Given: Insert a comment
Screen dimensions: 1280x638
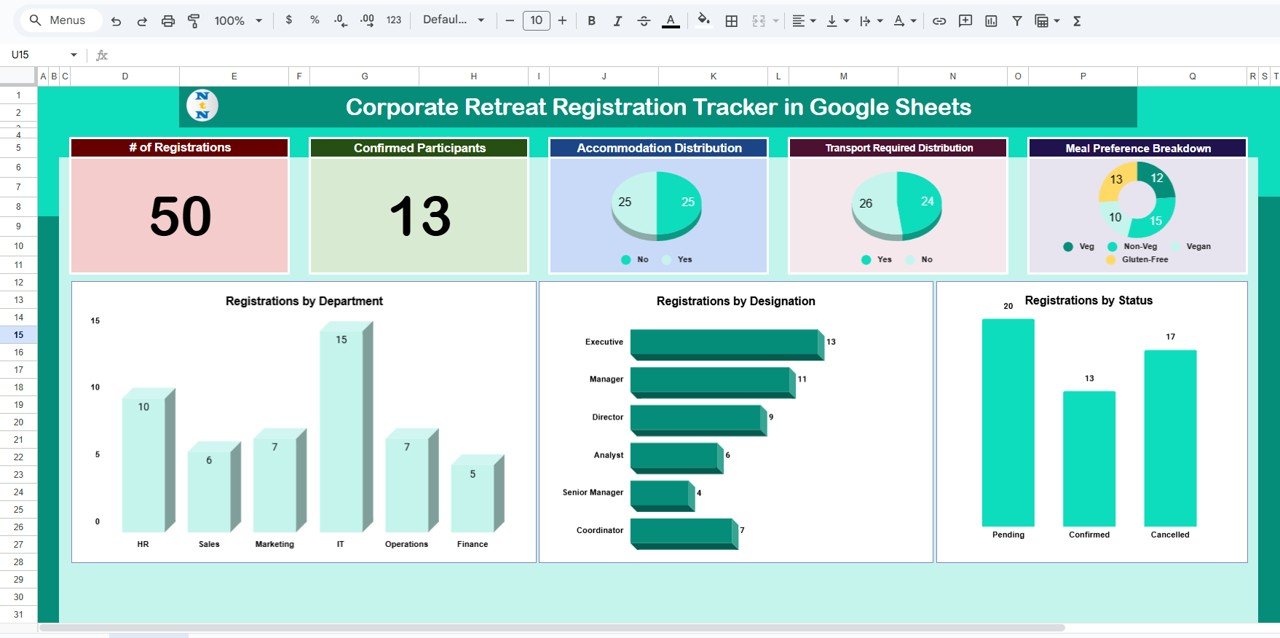Looking at the screenshot, I should click(964, 20).
